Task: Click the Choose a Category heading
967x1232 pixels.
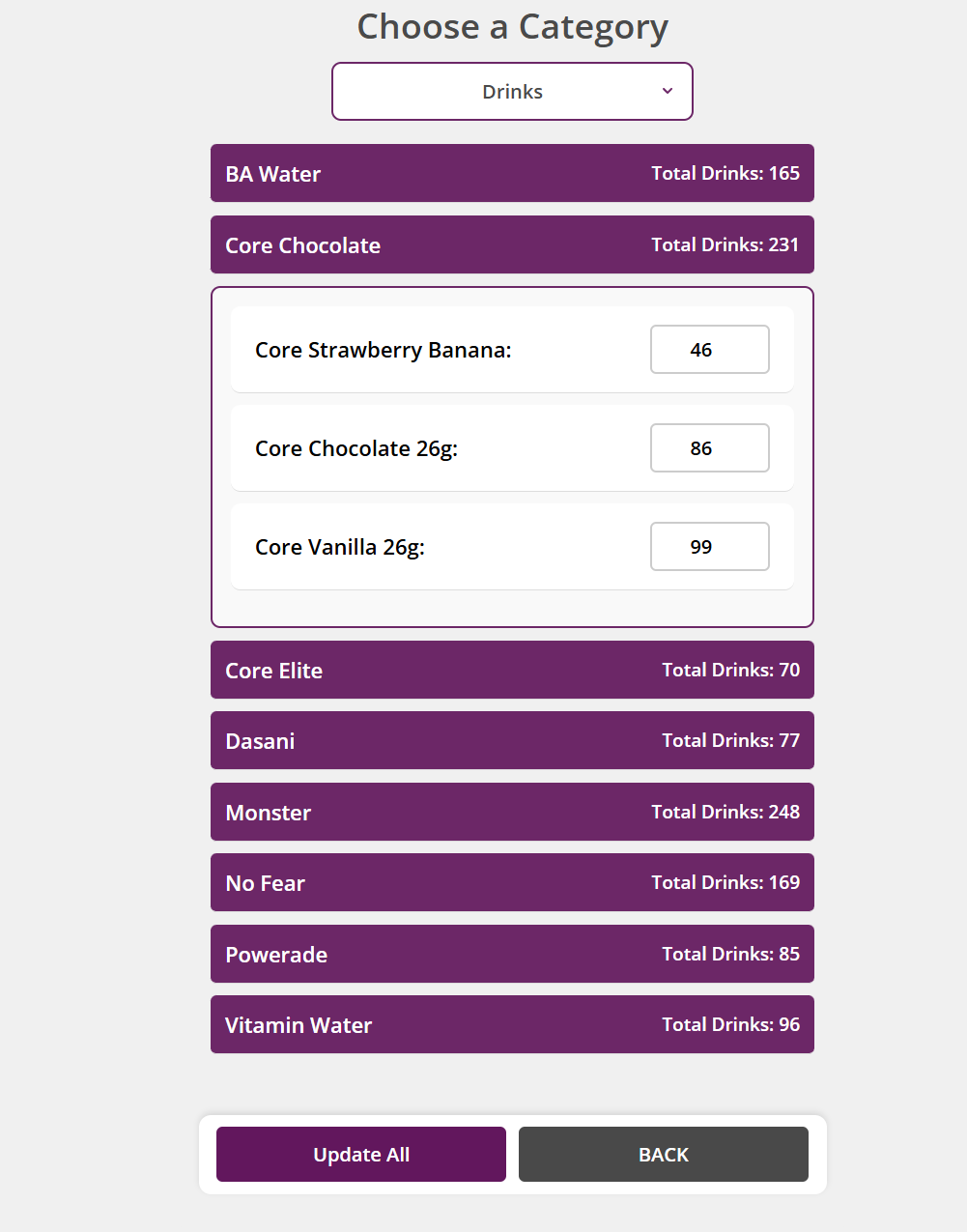Action: click(512, 27)
